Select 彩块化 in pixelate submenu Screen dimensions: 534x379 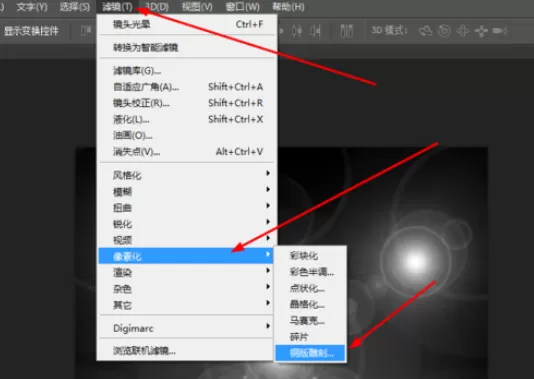click(311, 255)
